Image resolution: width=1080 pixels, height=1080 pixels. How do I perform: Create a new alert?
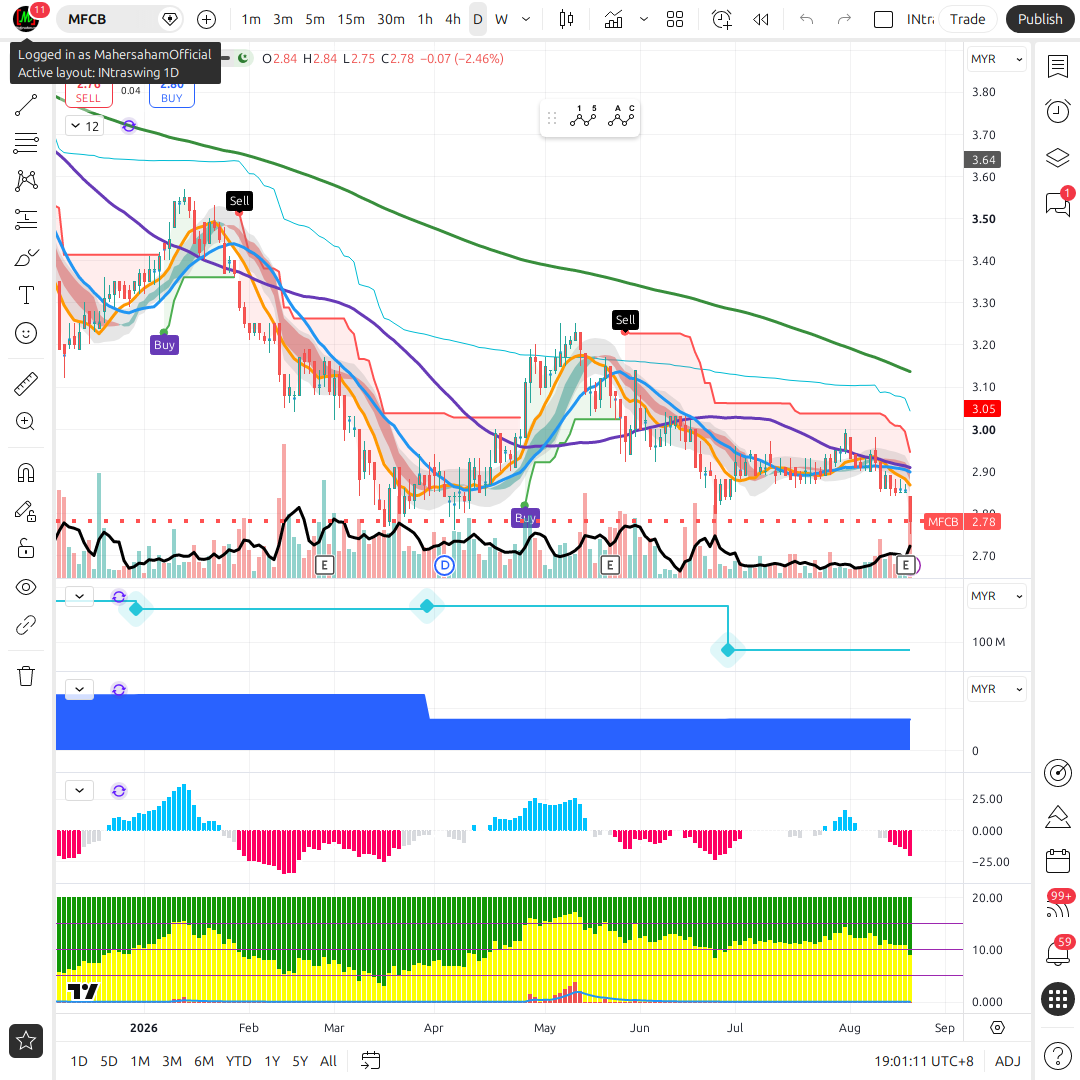[x=722, y=19]
